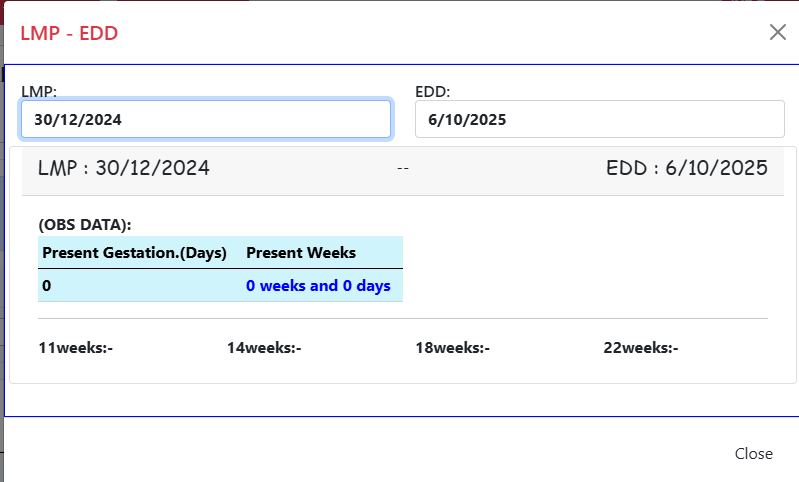Select the EDD : 6/10/2025 summary text

(687, 168)
